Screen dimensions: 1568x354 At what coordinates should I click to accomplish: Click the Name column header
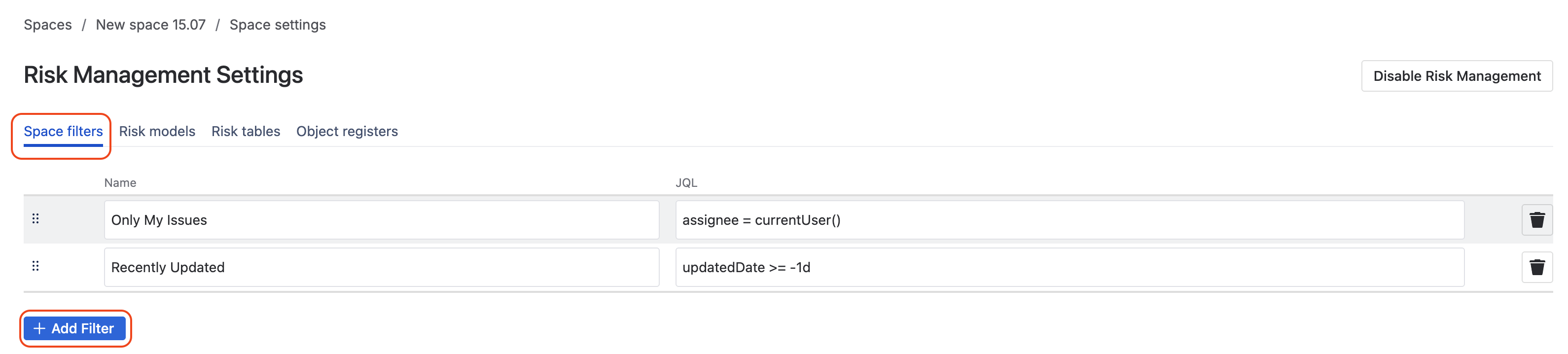point(120,183)
